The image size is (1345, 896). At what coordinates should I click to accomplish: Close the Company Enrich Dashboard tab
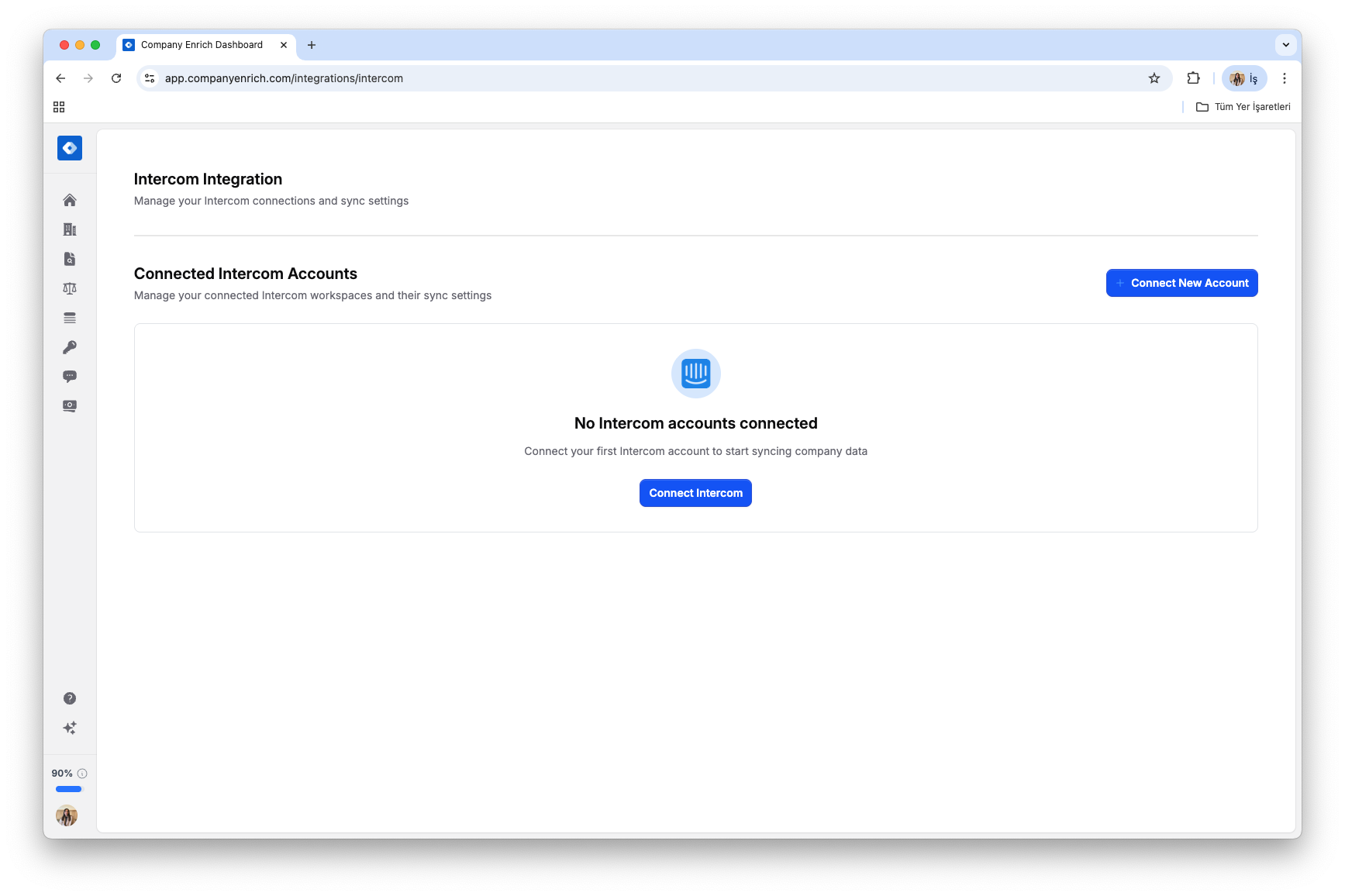coord(284,45)
